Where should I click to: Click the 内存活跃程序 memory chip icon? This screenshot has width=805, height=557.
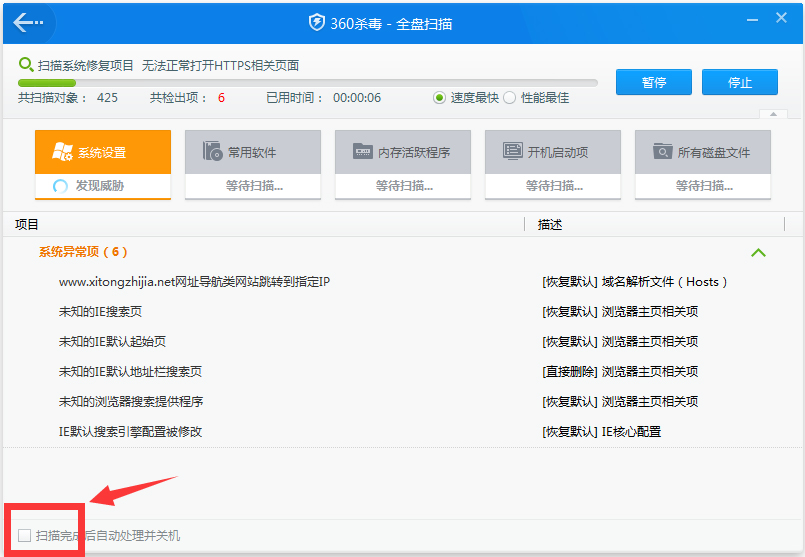(x=362, y=152)
